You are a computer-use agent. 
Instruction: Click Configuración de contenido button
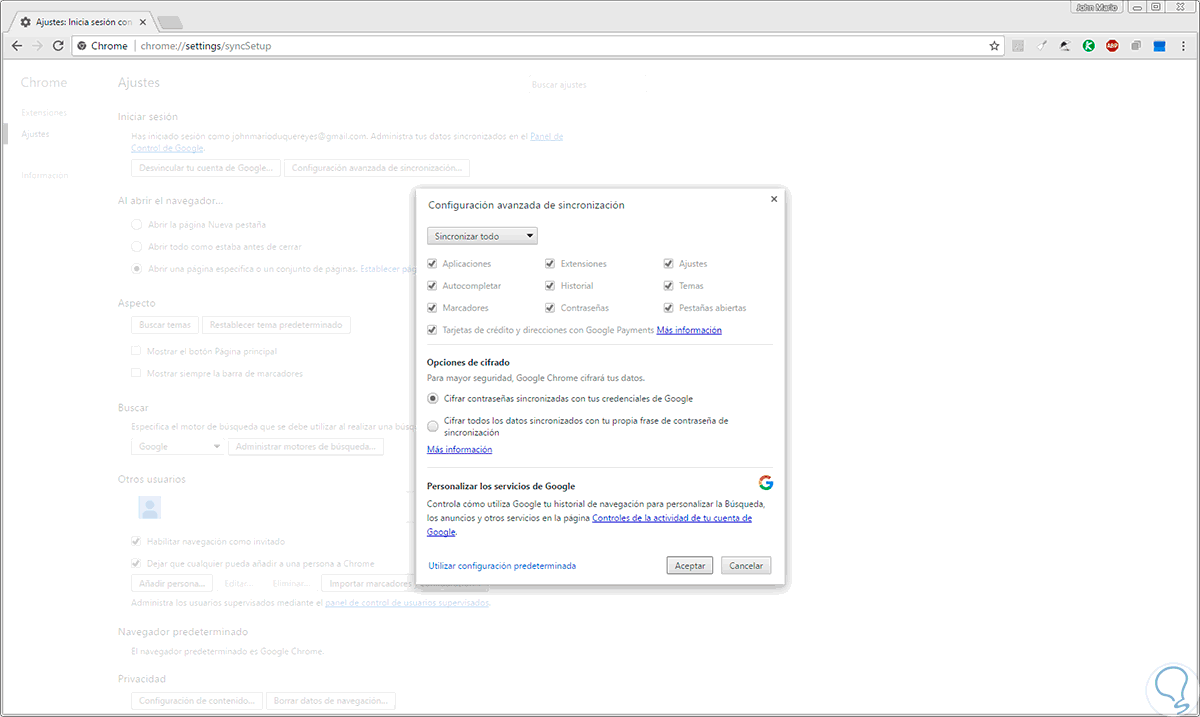pyautogui.click(x=198, y=701)
